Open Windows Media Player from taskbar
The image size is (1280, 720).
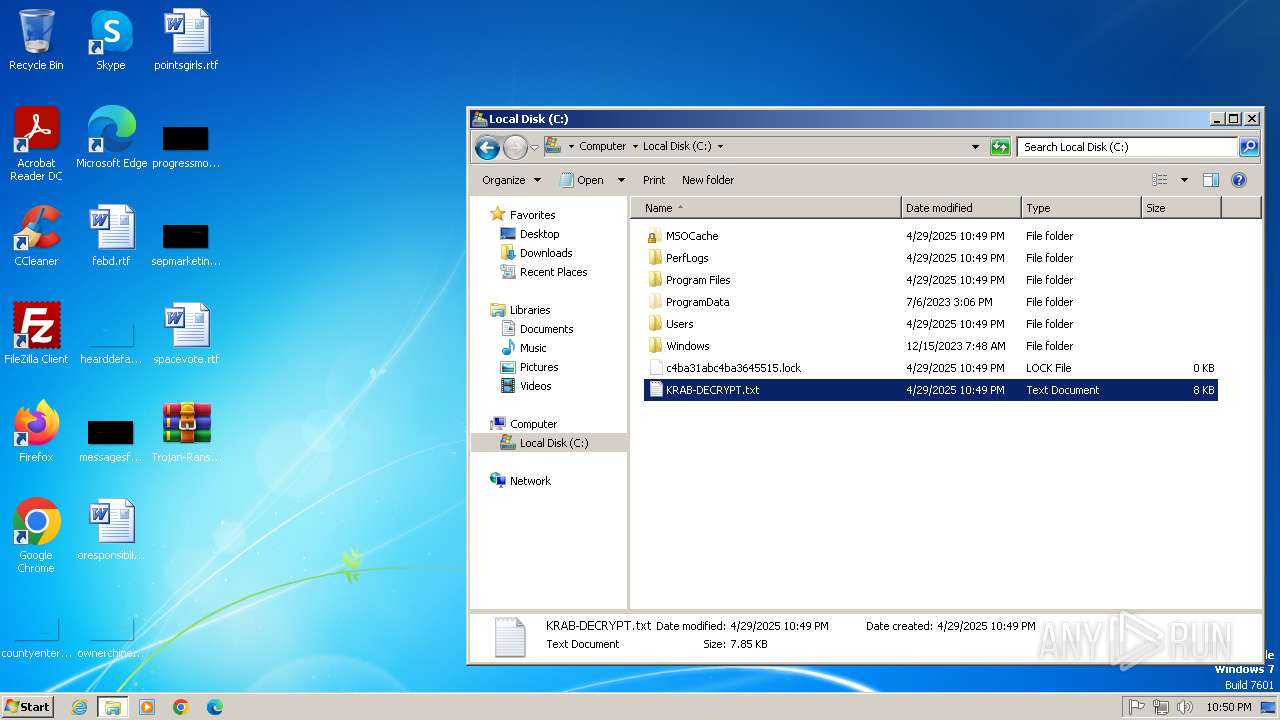click(x=147, y=707)
